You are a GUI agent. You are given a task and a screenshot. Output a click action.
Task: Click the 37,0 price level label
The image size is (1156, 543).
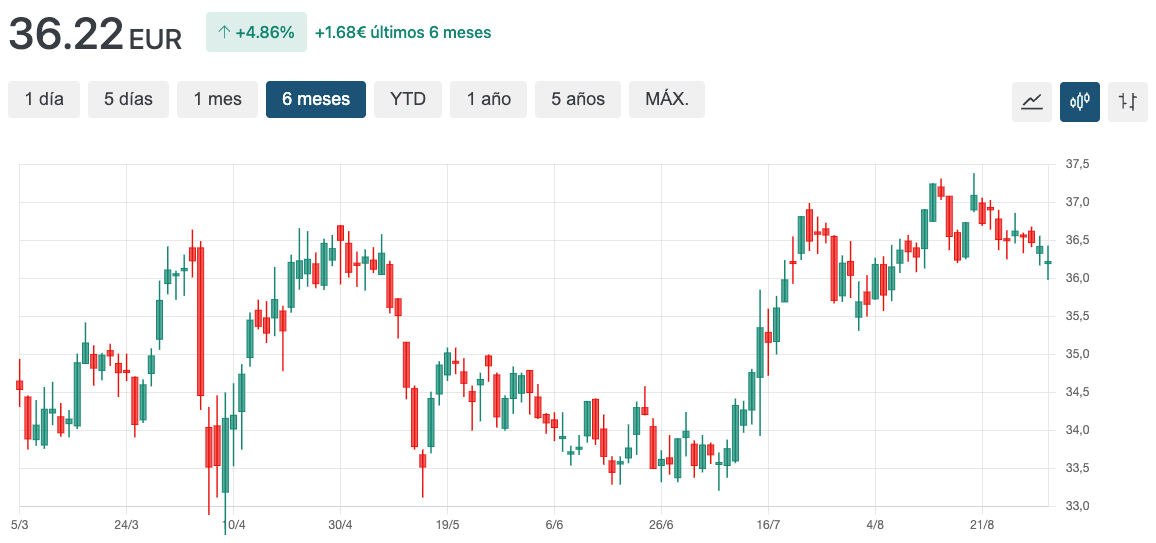tap(1077, 202)
